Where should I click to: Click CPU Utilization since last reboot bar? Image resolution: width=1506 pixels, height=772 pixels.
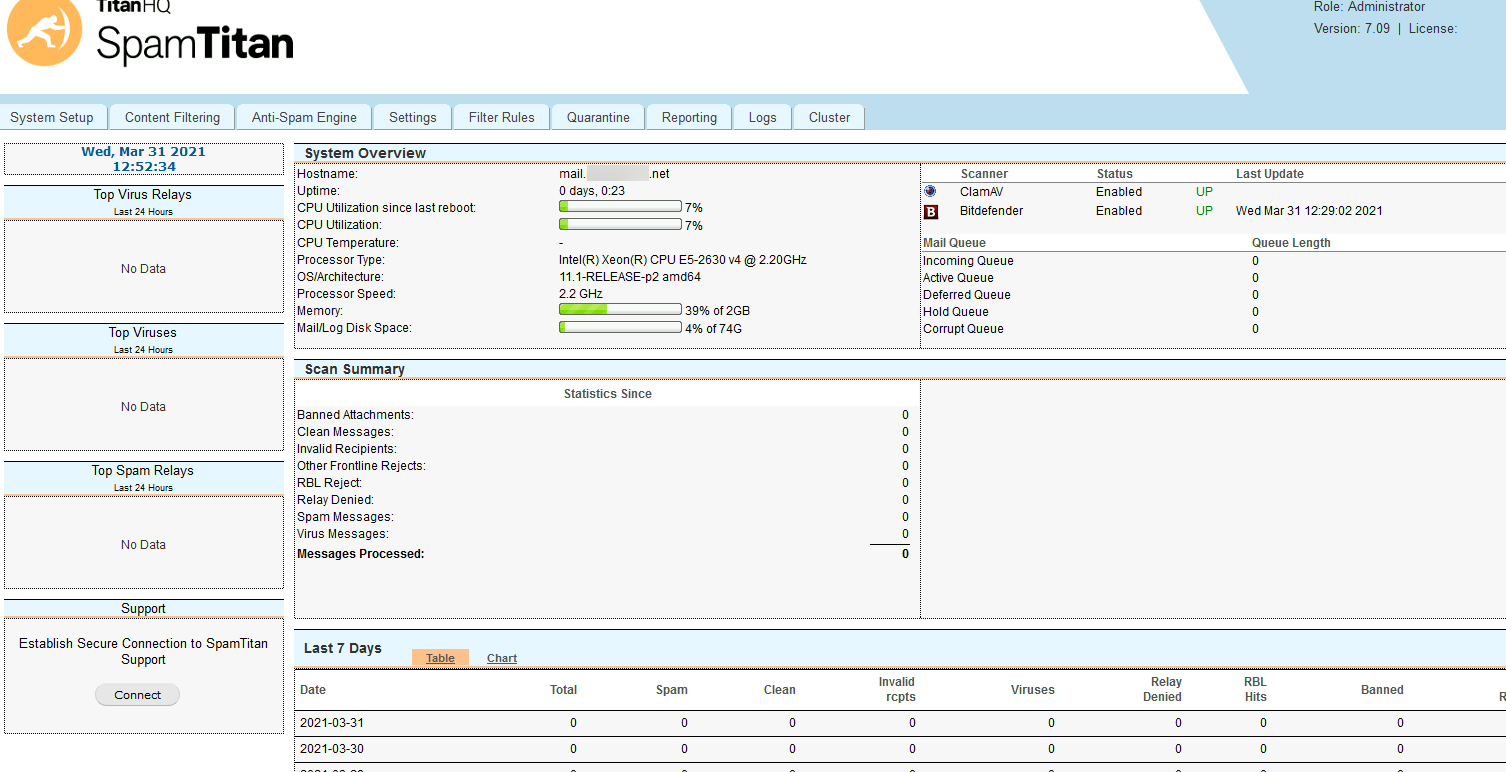[620, 207]
